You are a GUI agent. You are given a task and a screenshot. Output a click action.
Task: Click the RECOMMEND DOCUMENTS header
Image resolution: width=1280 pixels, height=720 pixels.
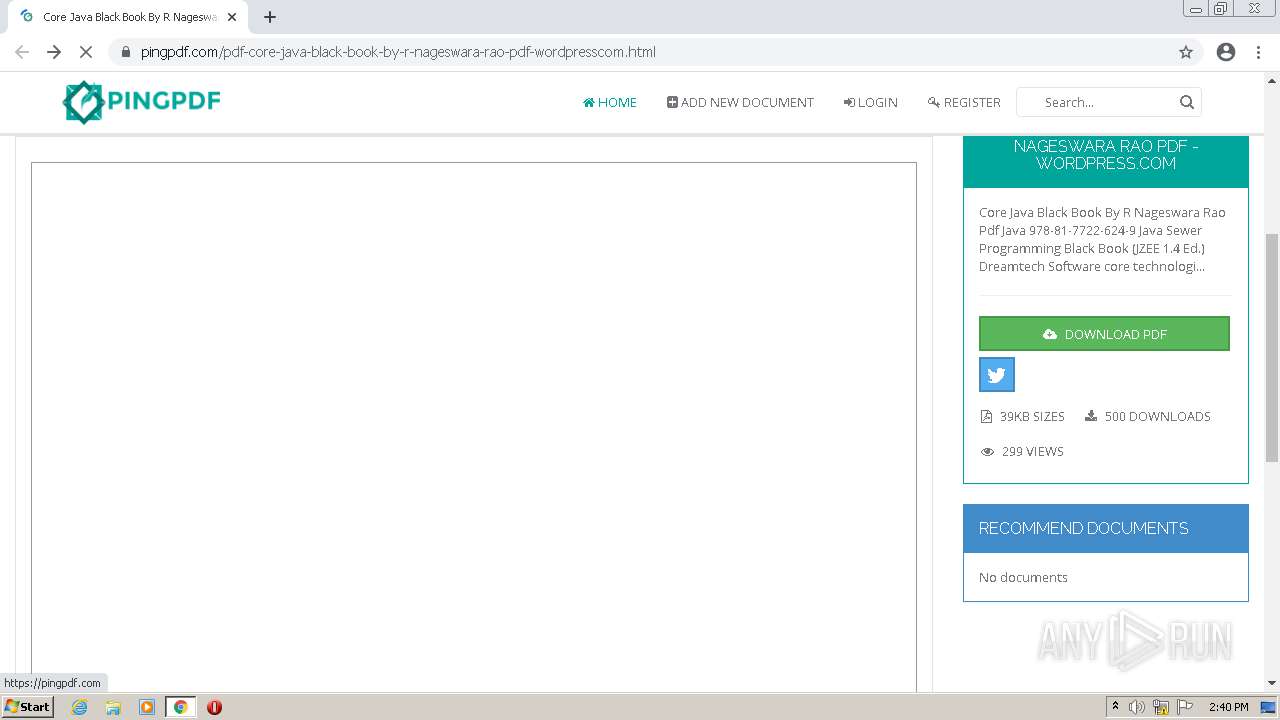[1106, 528]
